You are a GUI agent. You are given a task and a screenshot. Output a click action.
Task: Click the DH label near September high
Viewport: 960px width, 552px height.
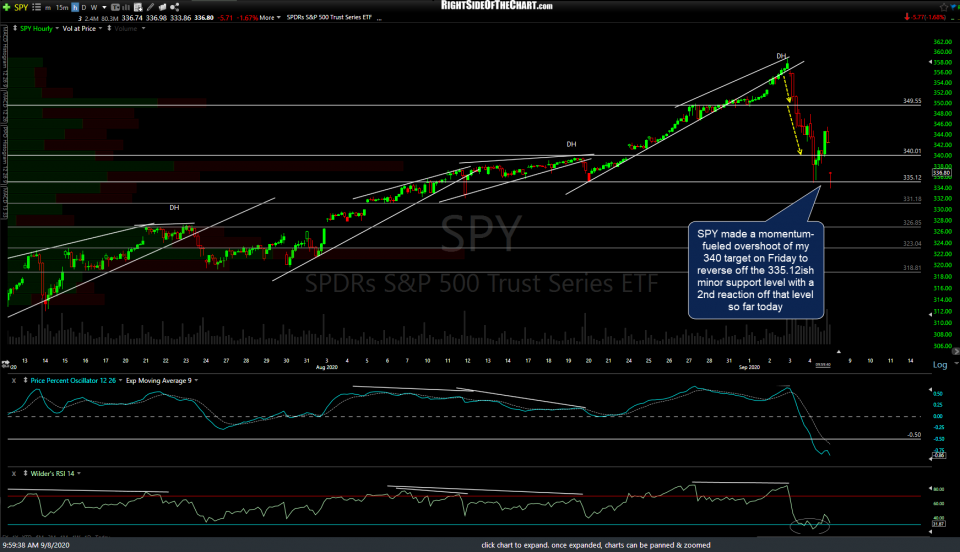point(781,56)
